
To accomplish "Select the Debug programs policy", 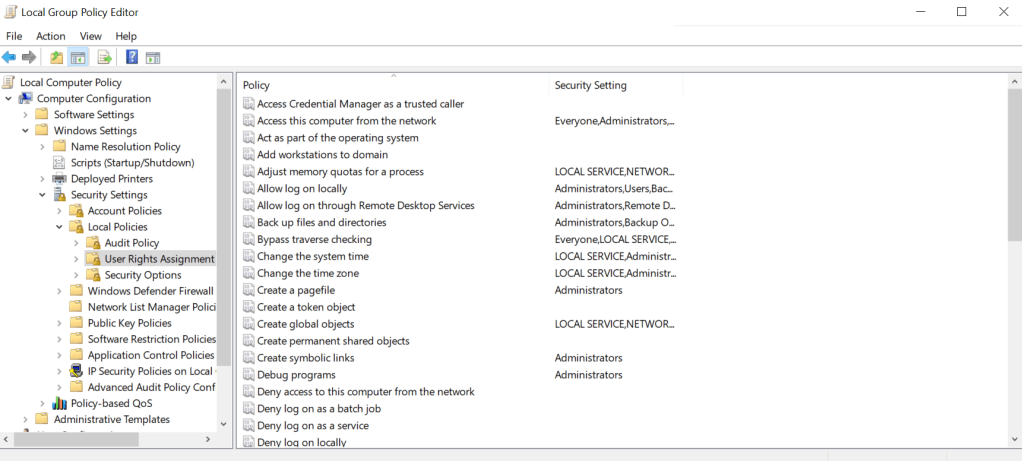I will tap(297, 375).
